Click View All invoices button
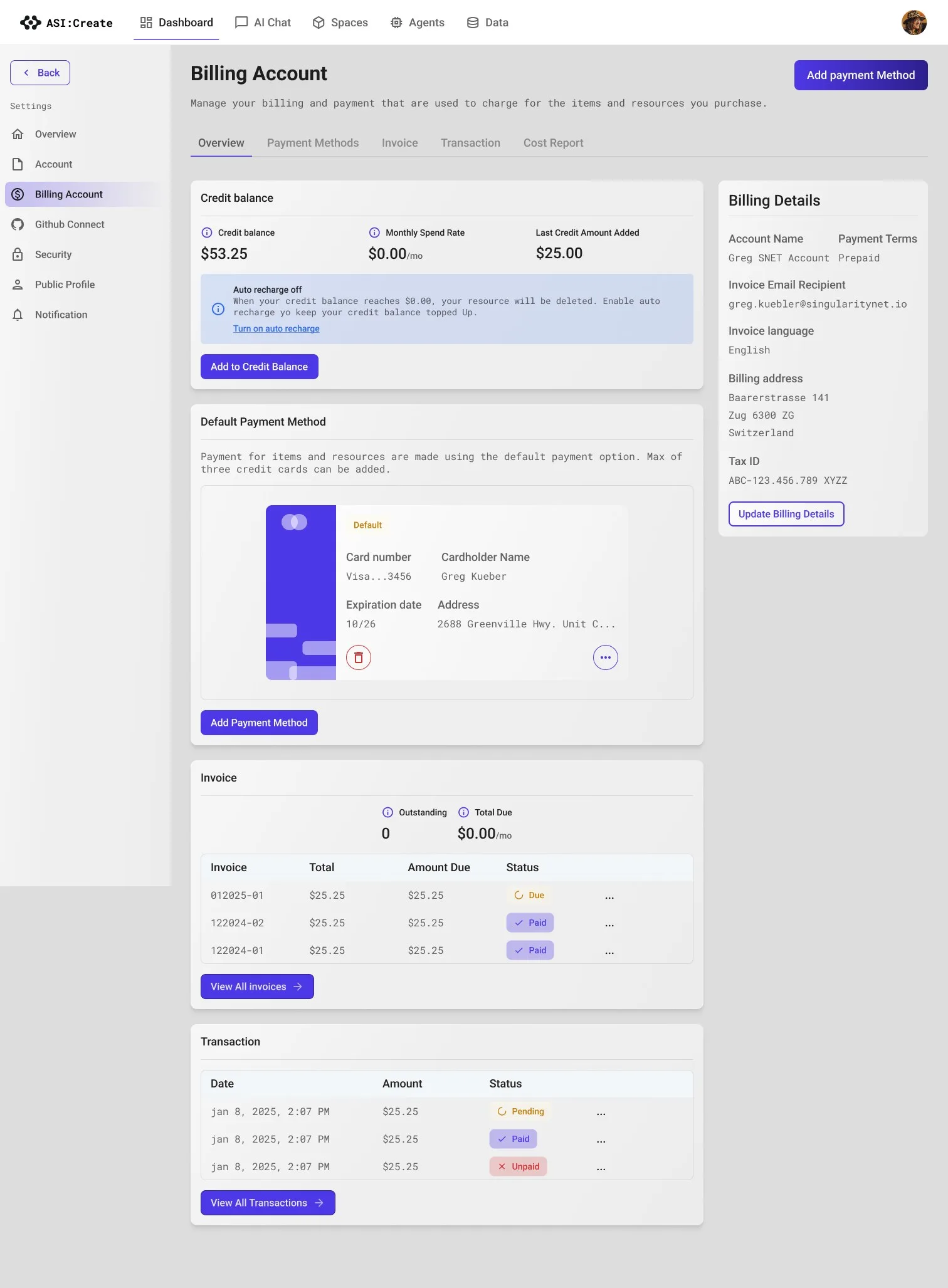The width and height of the screenshot is (948, 1288). tap(257, 987)
